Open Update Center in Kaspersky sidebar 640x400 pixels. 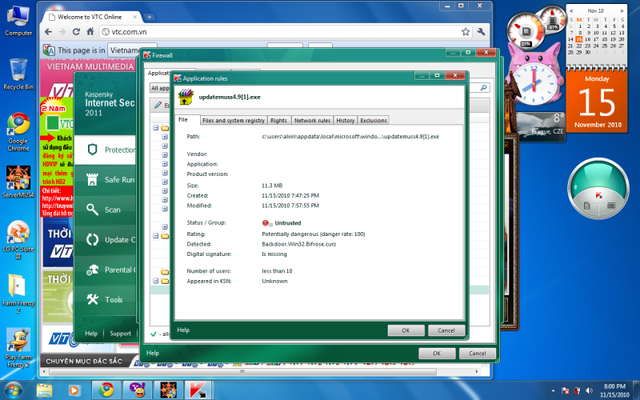coord(105,240)
